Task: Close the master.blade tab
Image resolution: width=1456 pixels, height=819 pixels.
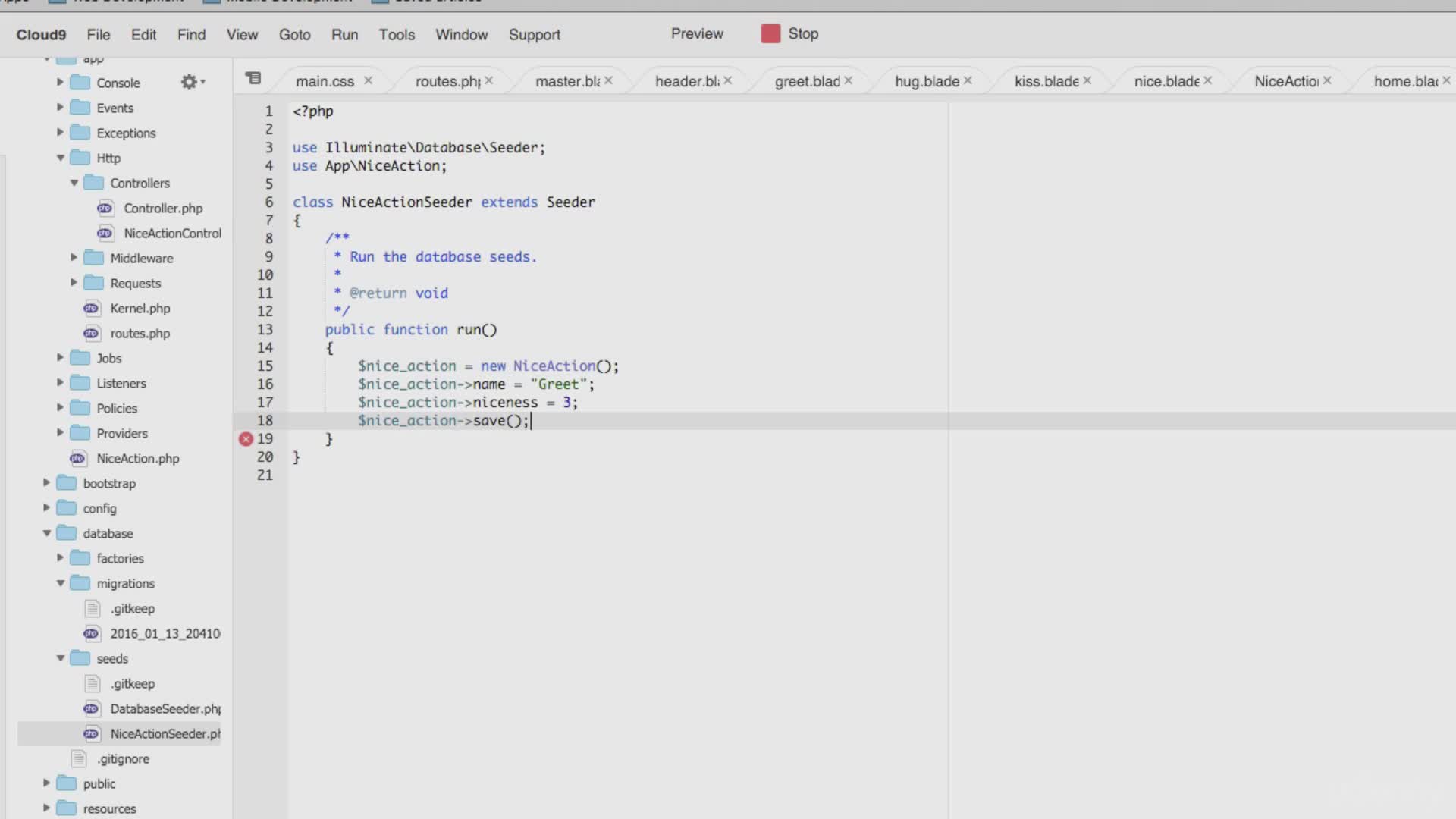Action: click(x=608, y=80)
